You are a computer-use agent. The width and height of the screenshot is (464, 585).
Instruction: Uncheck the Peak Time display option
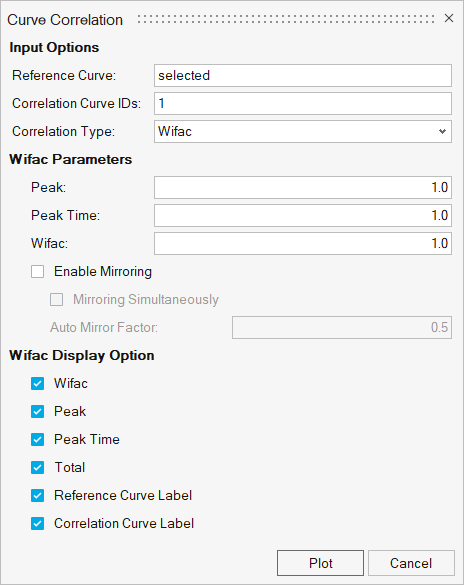pos(37,439)
